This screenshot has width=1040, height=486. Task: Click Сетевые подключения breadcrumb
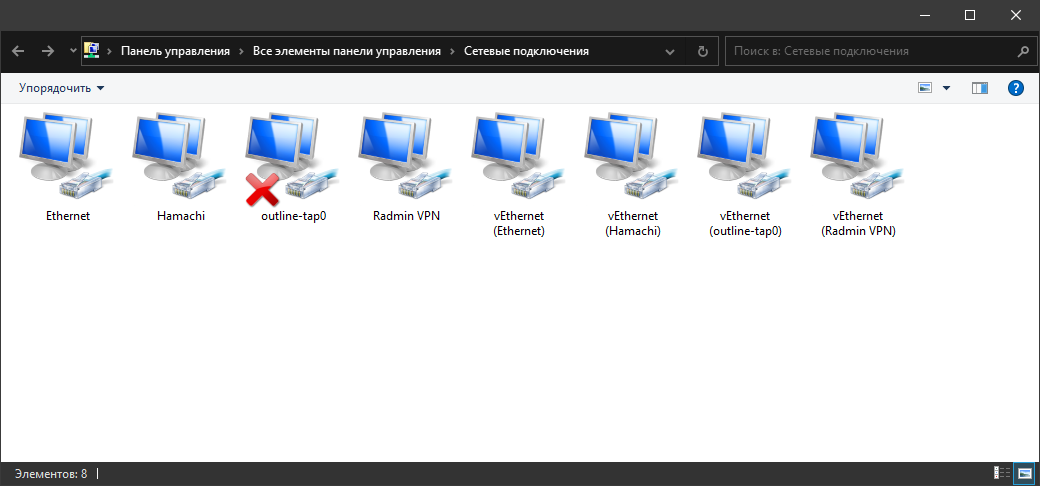click(x=526, y=51)
